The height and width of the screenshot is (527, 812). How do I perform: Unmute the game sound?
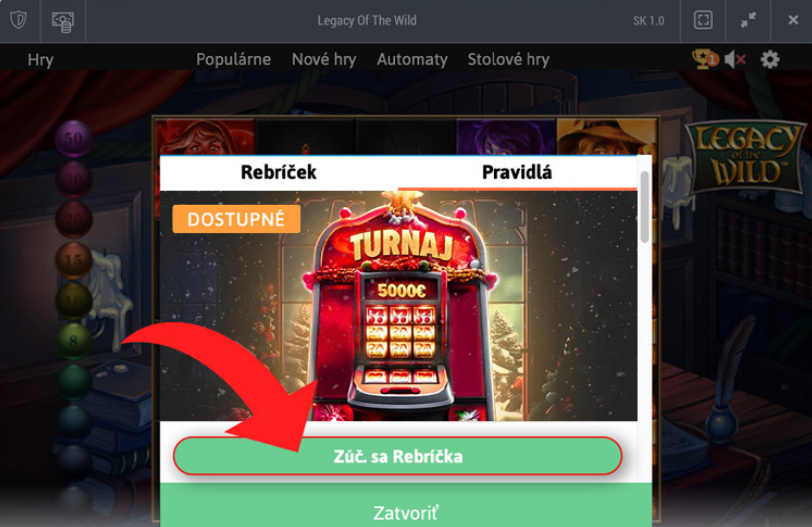coord(735,60)
